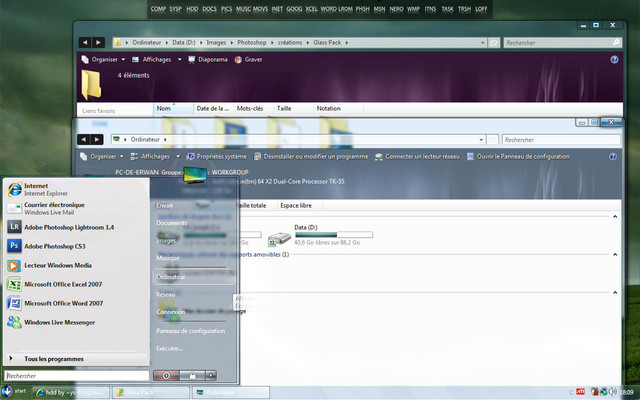Viewport: 640px width, 400px height.
Task: Click the Data (D:) usage bar
Action: click(x=333, y=235)
